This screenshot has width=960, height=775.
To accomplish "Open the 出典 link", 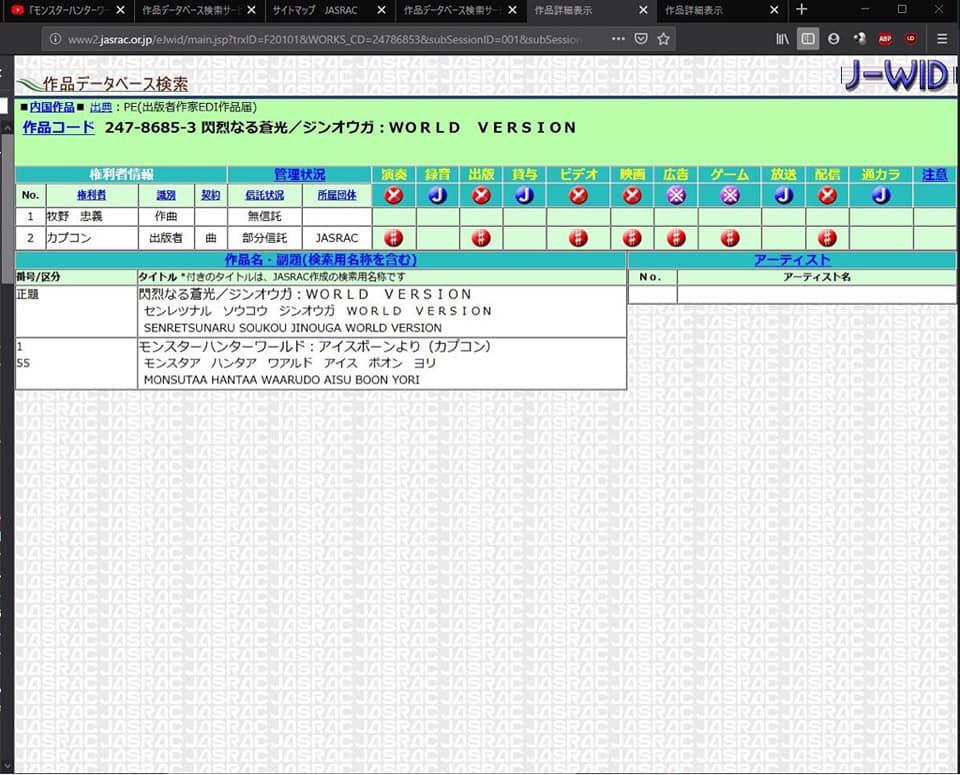I will (101, 107).
